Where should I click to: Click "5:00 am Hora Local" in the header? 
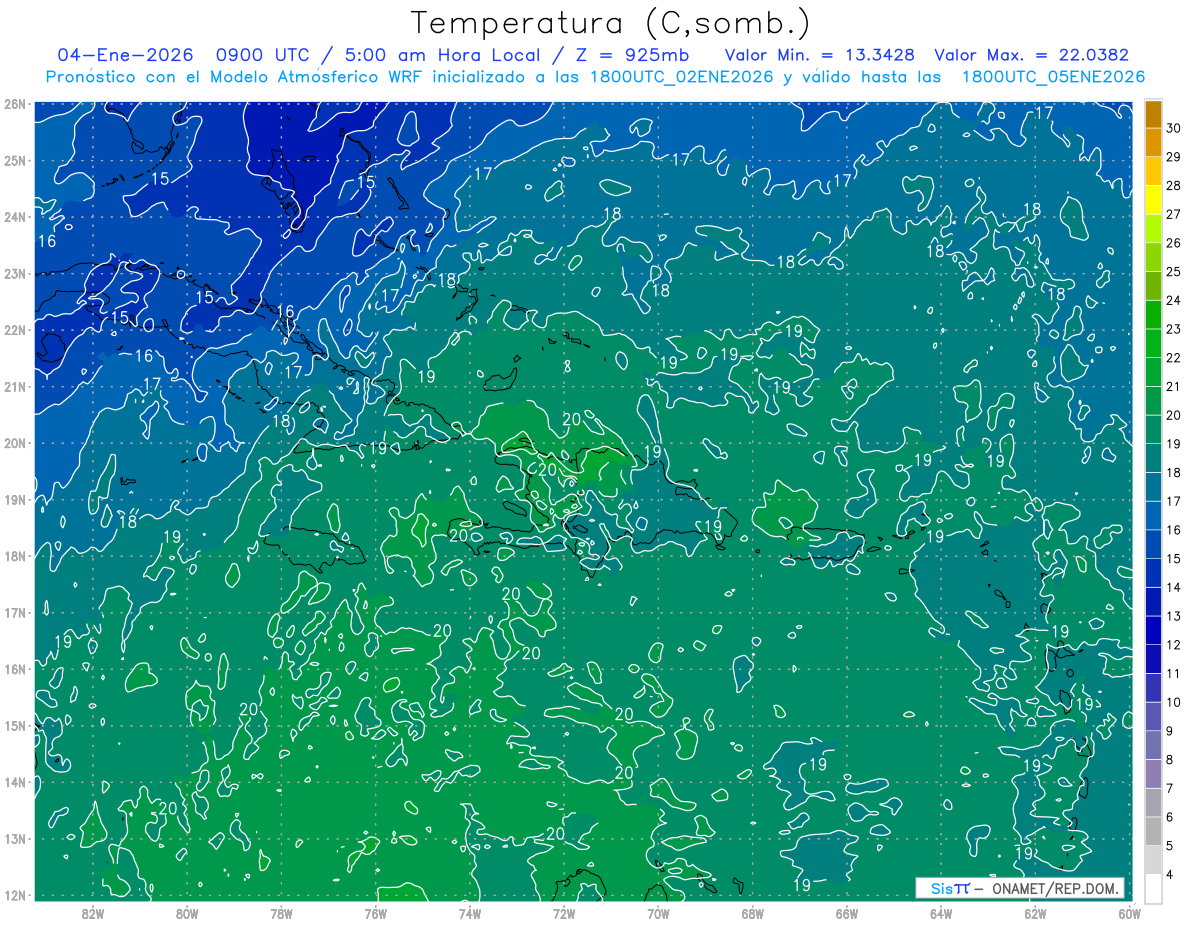click(442, 55)
